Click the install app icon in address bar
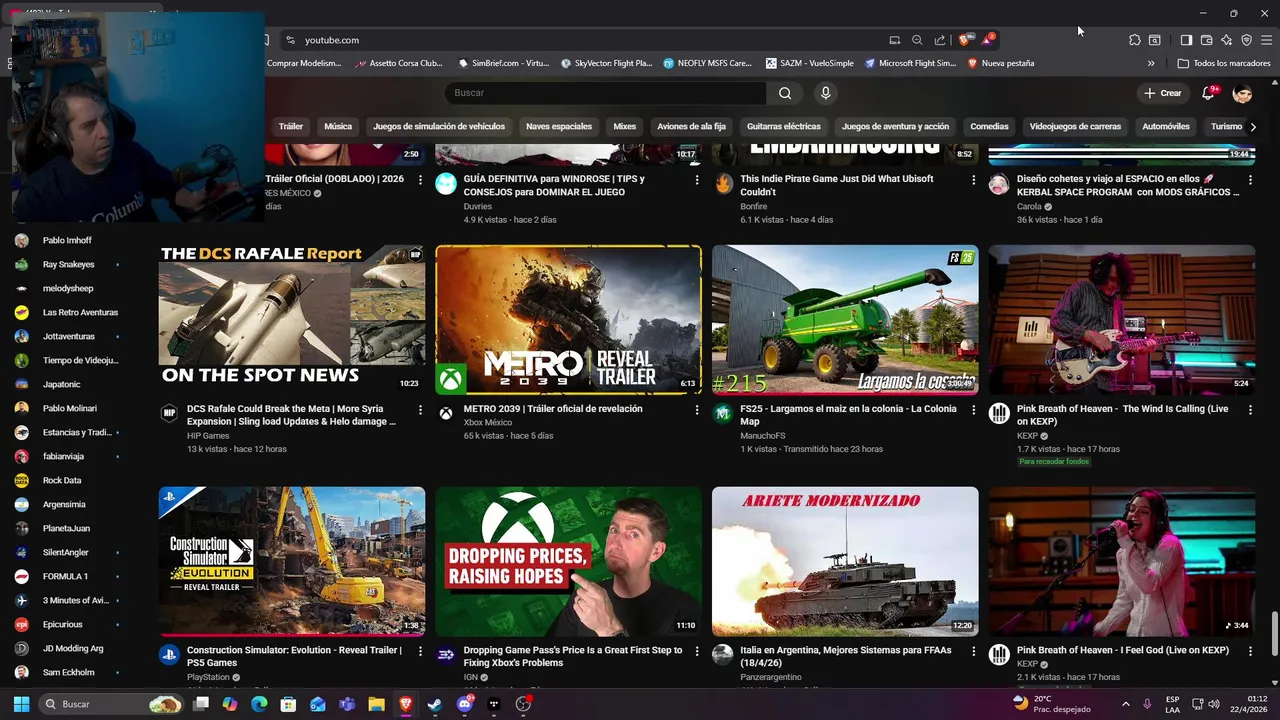 pos(894,40)
